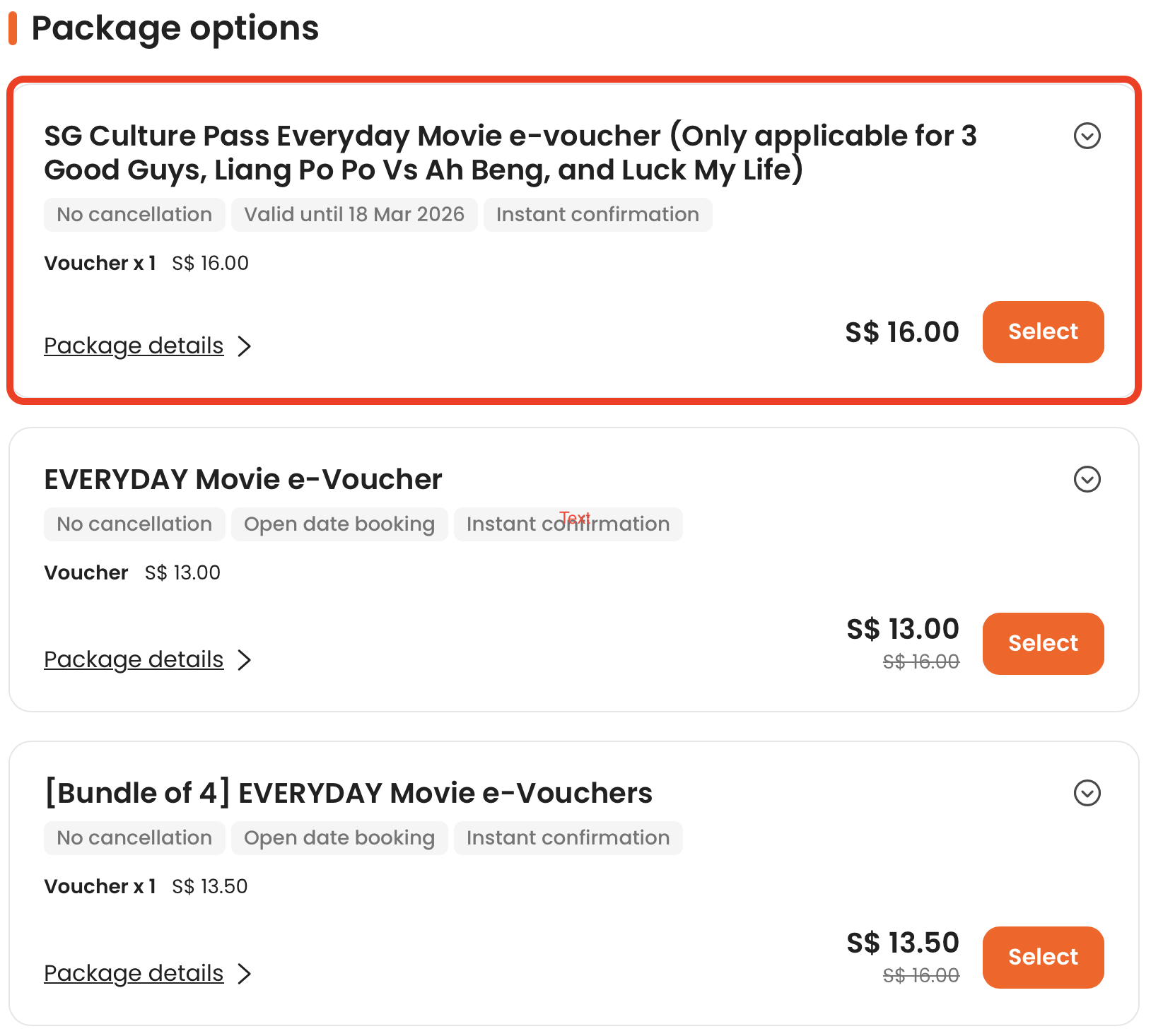Click arrow icon beside SG Culture Pass details
The height and width of the screenshot is (1036, 1151).
click(245, 346)
